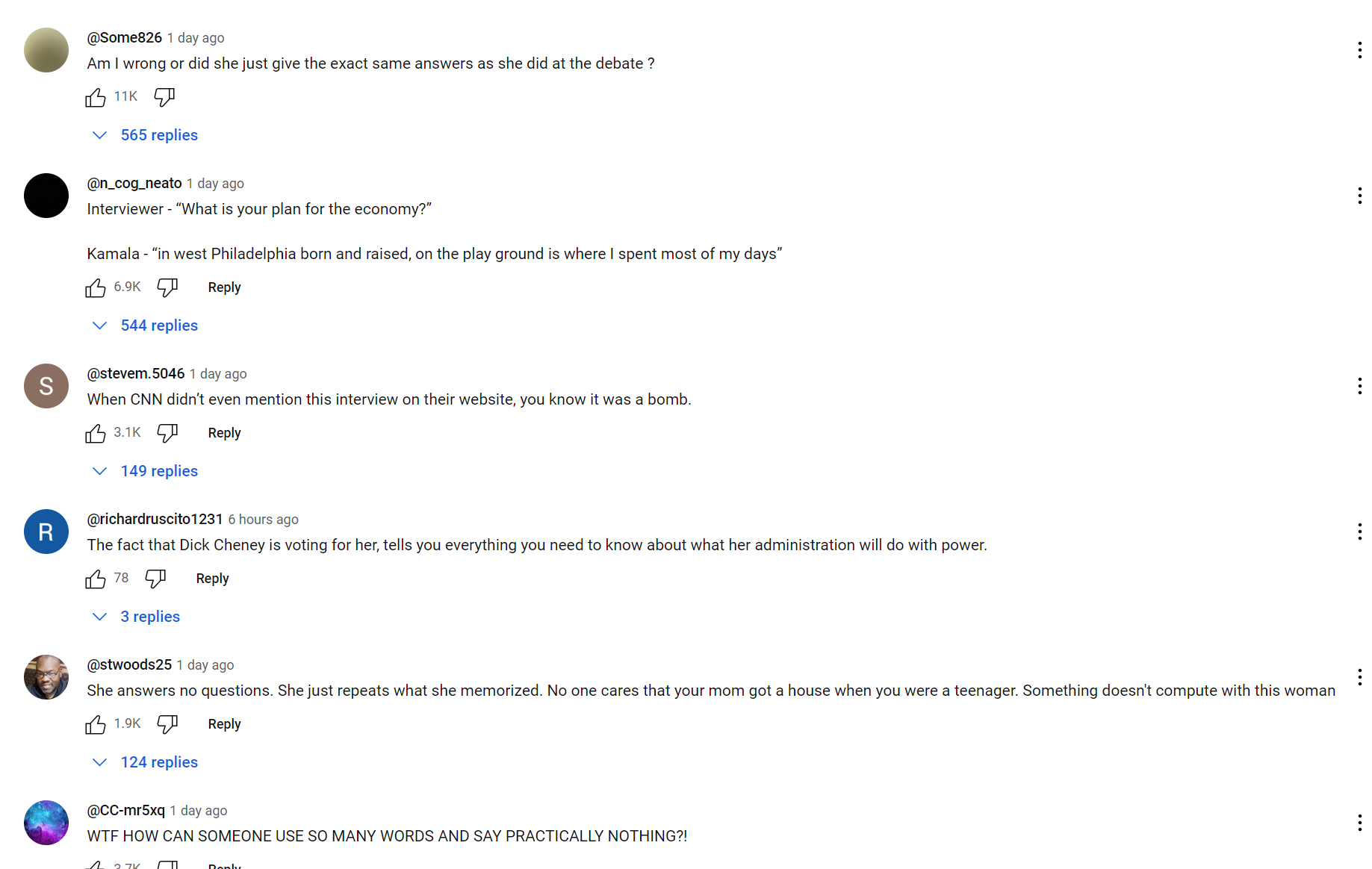Viewport: 1372px width, 869px height.
Task: Open menu for @richardruscito1231's comment
Action: tap(1359, 532)
